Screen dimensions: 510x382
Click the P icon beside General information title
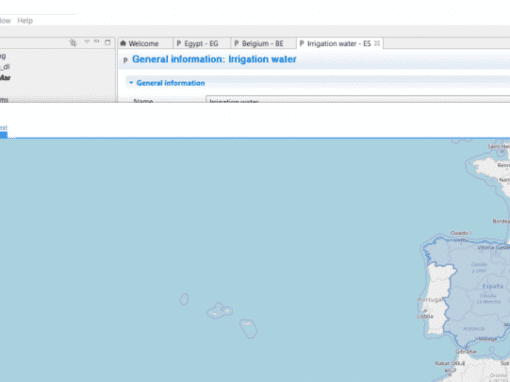[x=125, y=60]
